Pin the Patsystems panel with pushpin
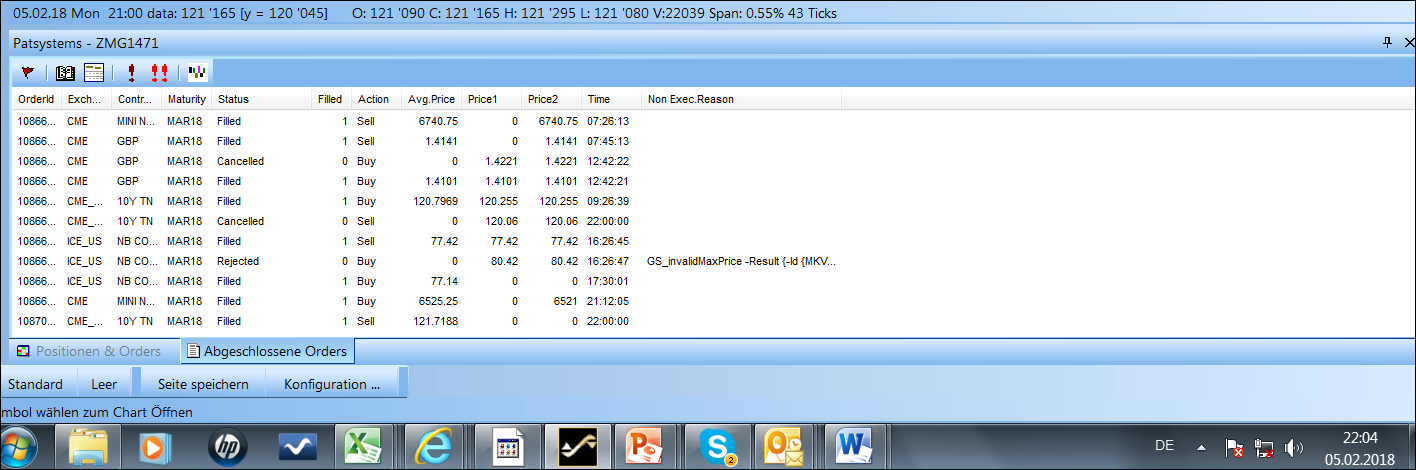 1387,43
